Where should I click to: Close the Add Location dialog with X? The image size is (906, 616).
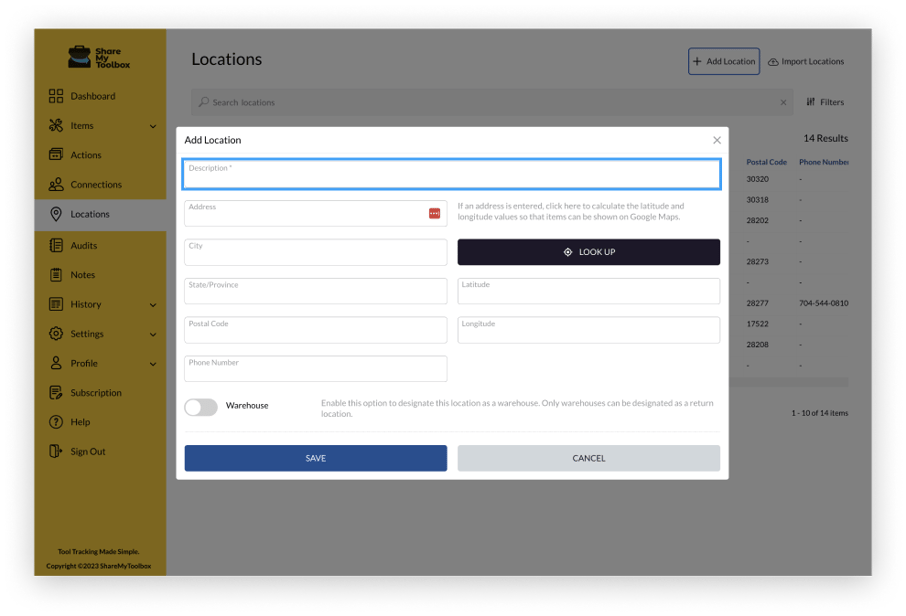(x=716, y=141)
